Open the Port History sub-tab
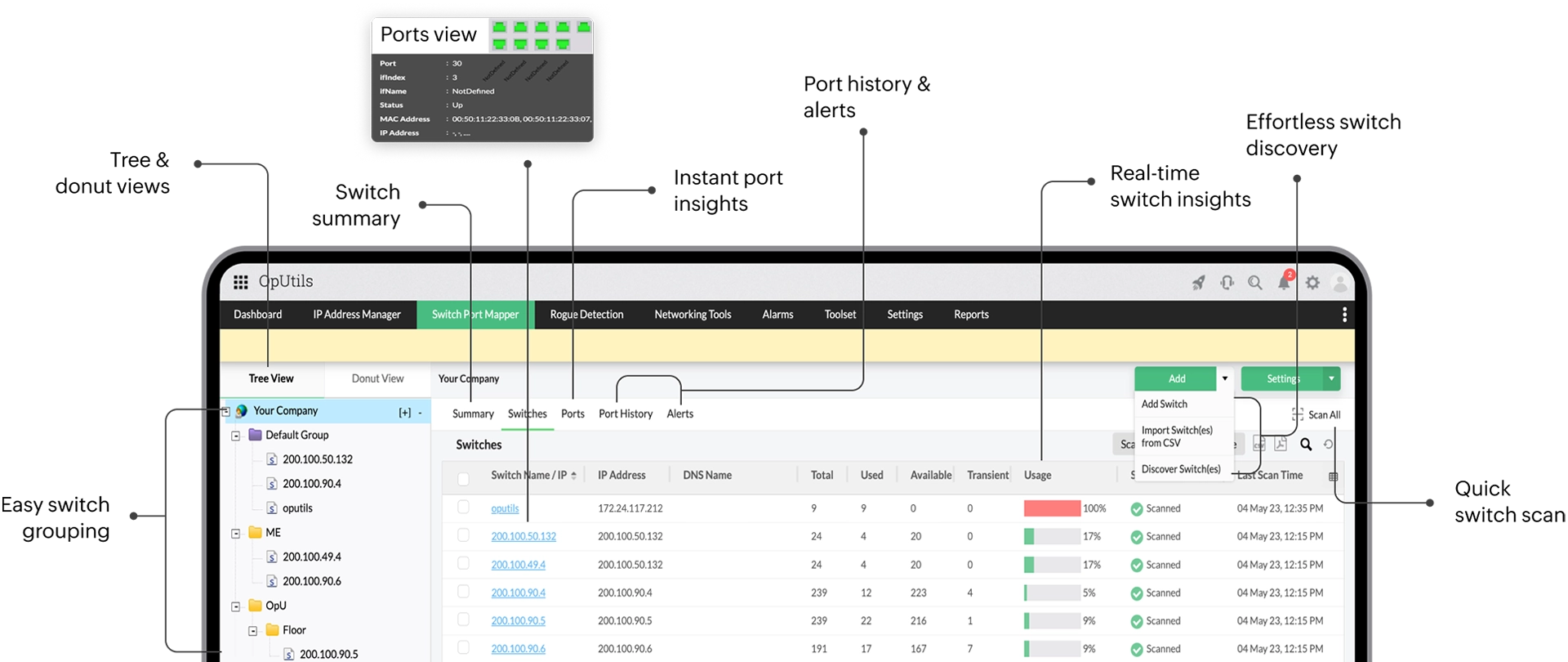 pyautogui.click(x=626, y=414)
